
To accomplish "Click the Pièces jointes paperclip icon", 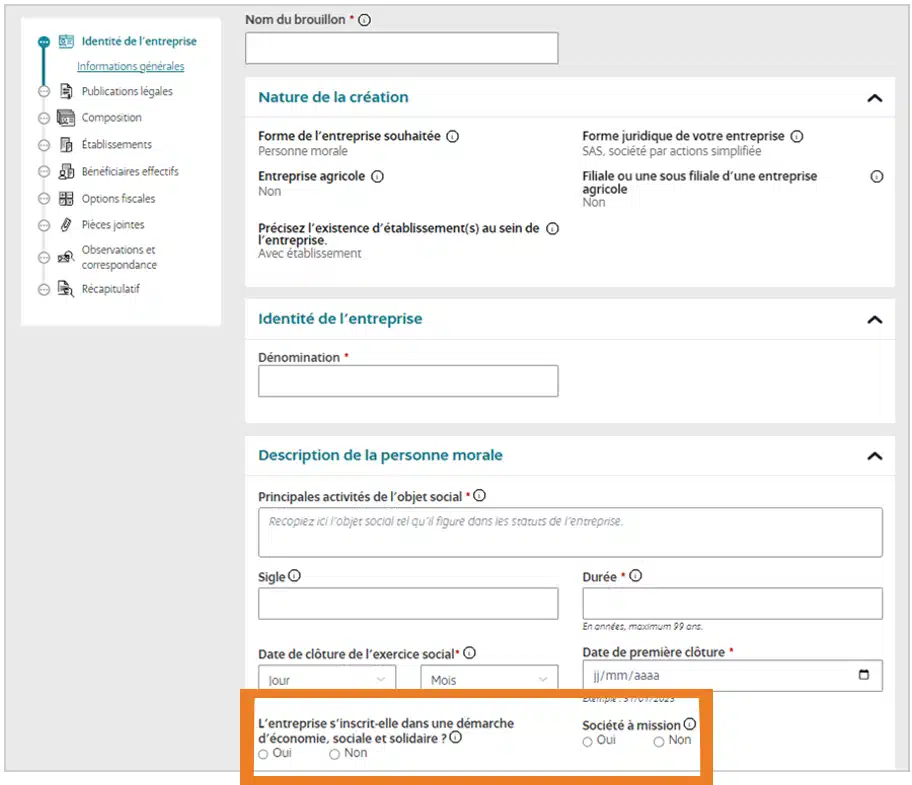I will [x=66, y=225].
